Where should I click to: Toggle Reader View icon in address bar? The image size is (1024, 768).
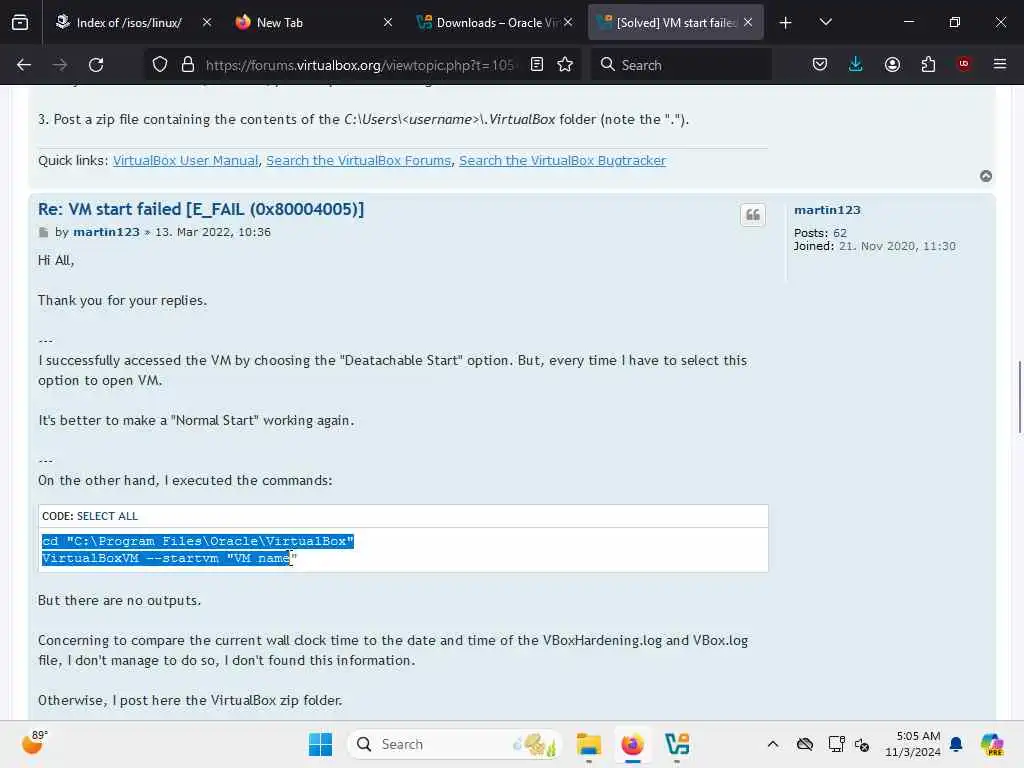(537, 65)
